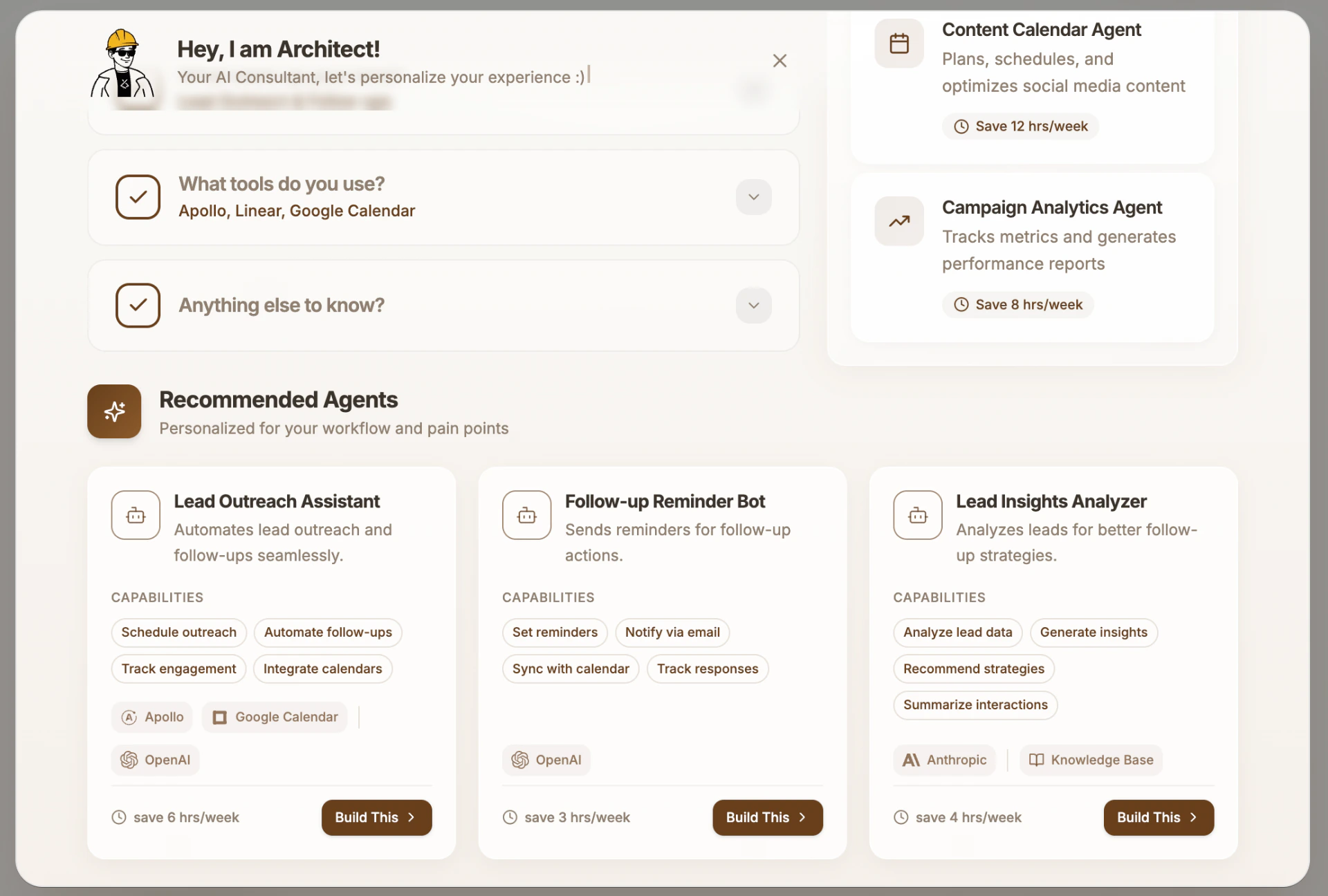Click the OpenAI logo on Lead Outreach card
The width and height of the screenshot is (1328, 896).
click(129, 760)
